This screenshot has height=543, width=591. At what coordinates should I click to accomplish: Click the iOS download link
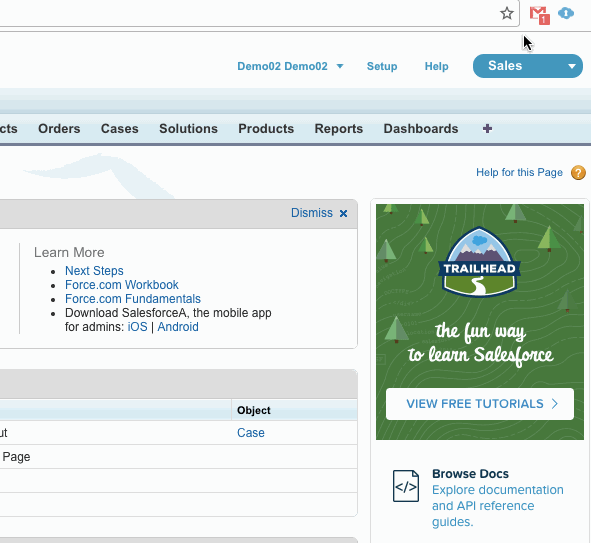(138, 327)
